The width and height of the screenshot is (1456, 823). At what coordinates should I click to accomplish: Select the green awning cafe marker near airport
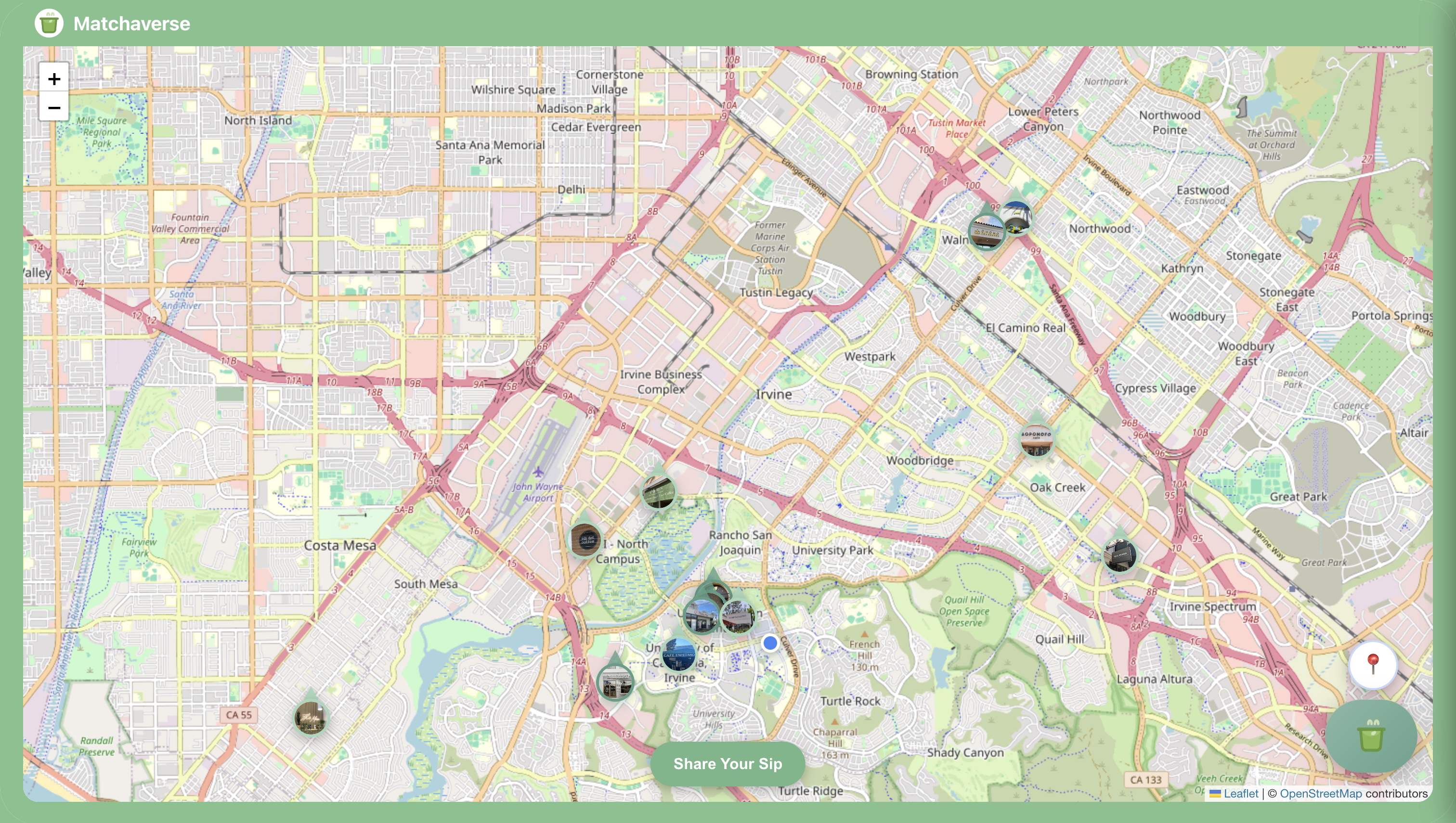point(658,491)
